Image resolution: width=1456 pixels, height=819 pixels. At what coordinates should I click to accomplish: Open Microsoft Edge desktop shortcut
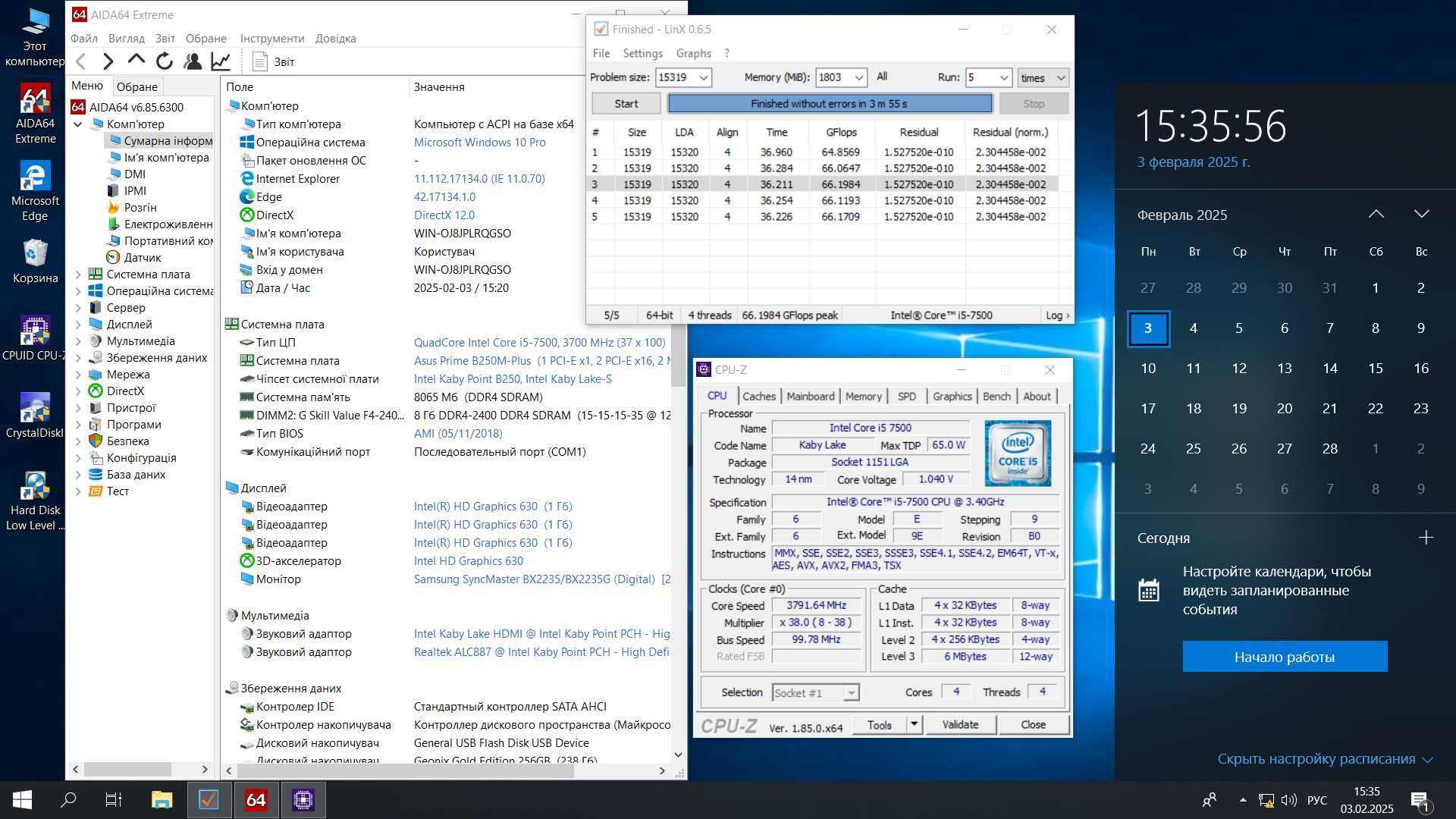pyautogui.click(x=35, y=191)
